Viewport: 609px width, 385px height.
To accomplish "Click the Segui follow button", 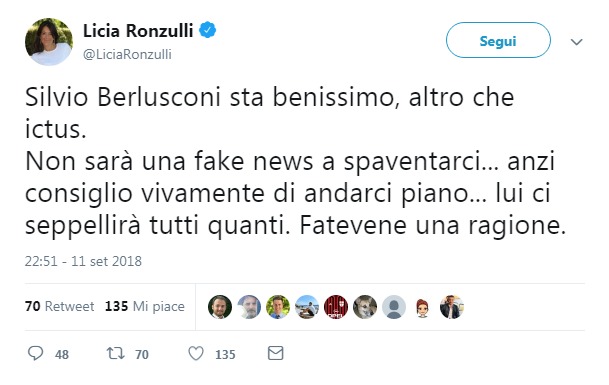I will pyautogui.click(x=498, y=40).
